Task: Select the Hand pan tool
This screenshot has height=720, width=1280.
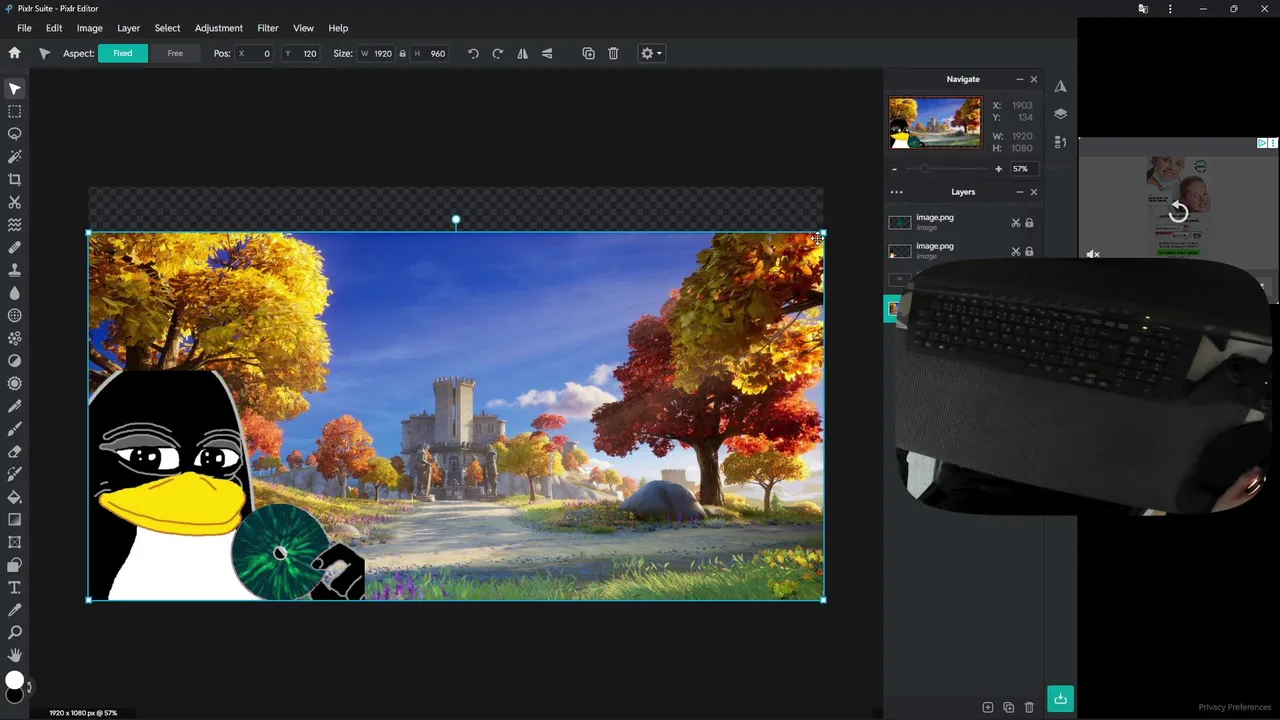Action: point(14,656)
